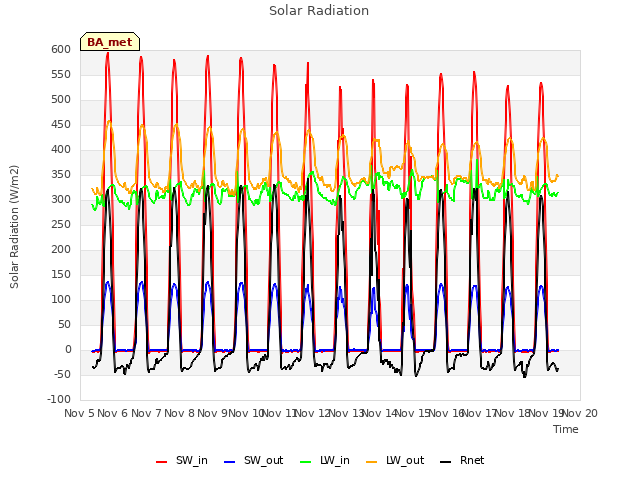Click the 600 y-axis tick label
This screenshot has height=480, width=640.
(61, 49)
